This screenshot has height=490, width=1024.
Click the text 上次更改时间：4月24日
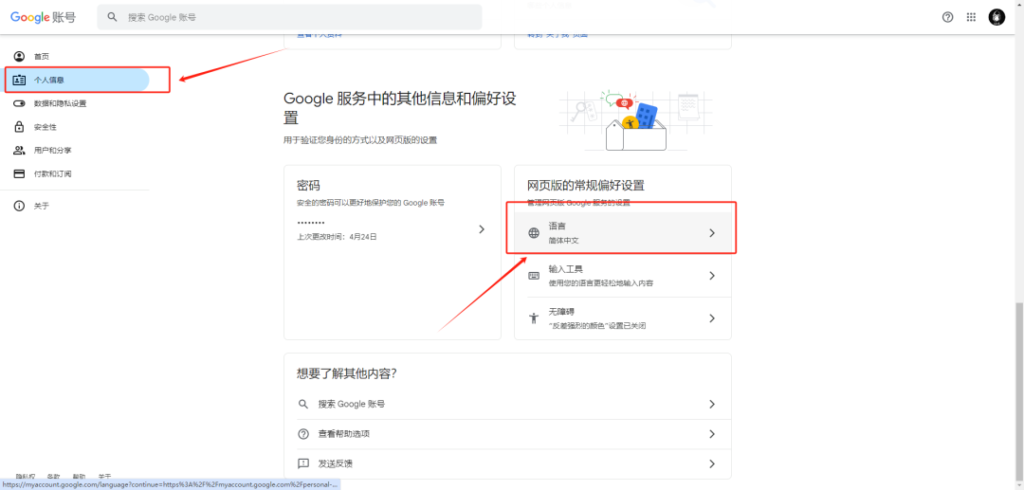(336, 237)
